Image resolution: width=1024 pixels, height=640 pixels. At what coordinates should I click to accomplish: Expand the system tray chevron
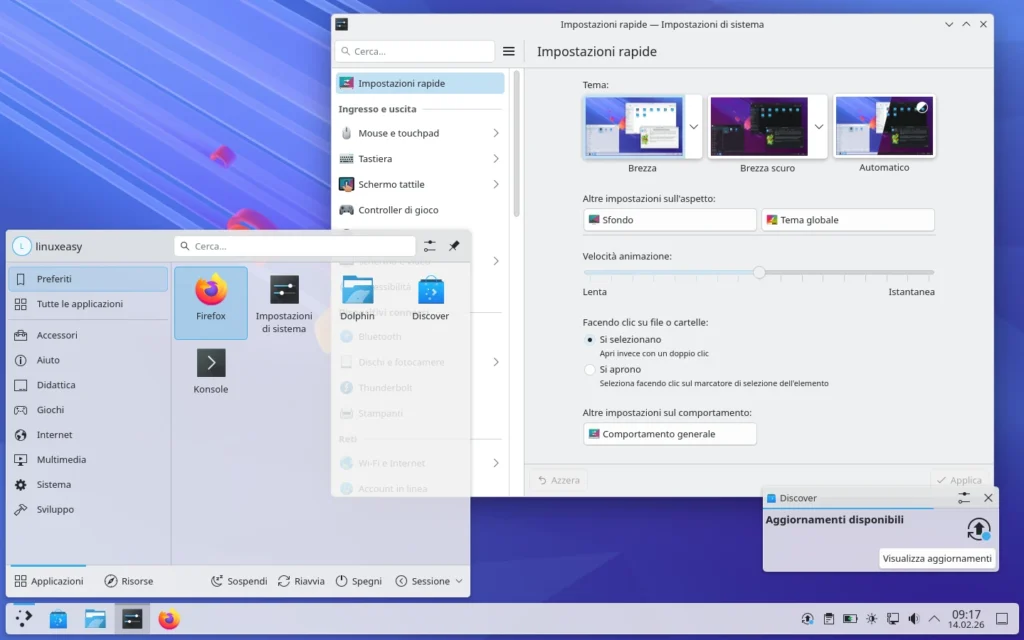pos(934,619)
